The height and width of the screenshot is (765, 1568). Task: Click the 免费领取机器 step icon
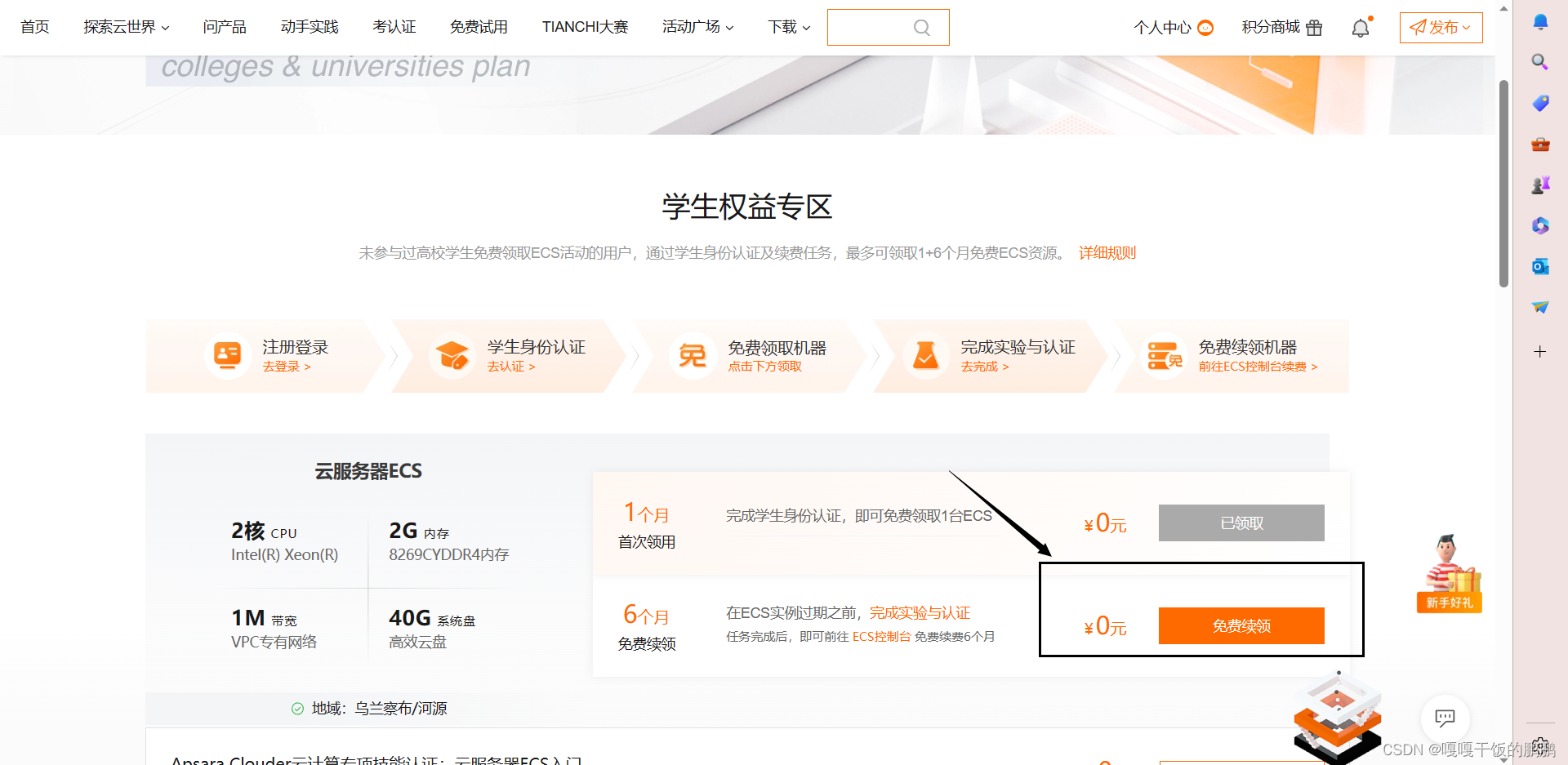tap(693, 356)
